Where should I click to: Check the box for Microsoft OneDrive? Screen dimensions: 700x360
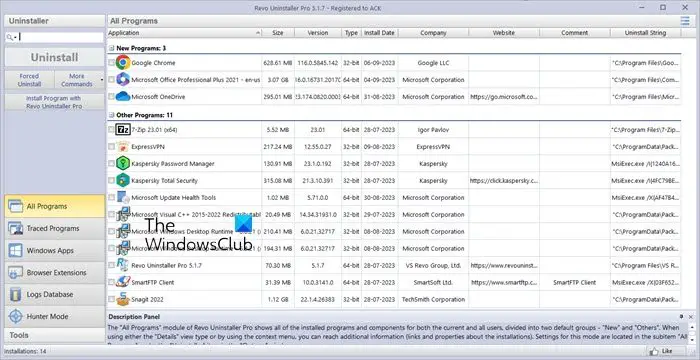(x=111, y=97)
